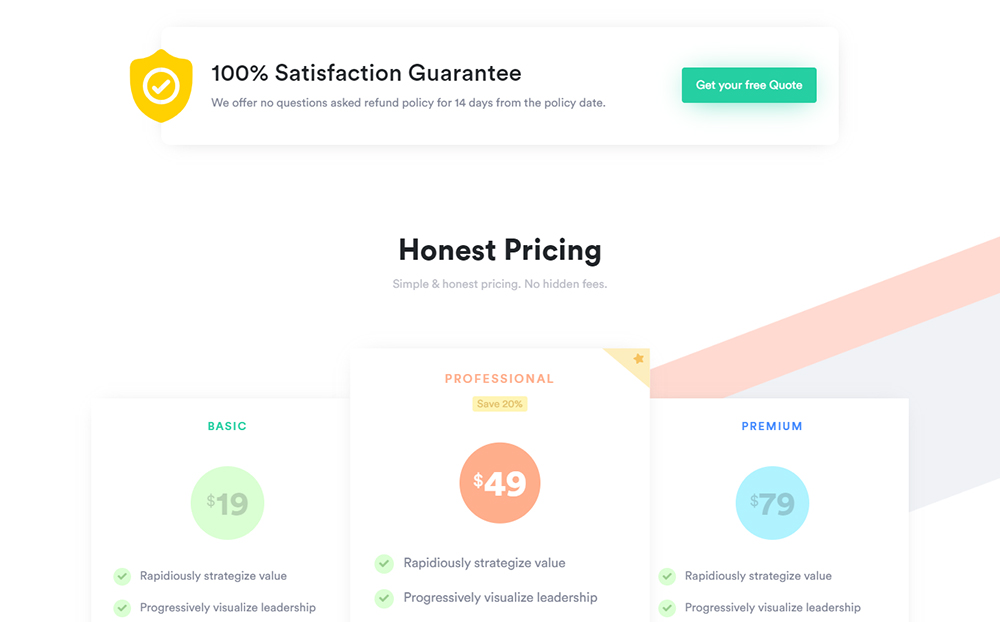The height and width of the screenshot is (622, 1000).
Task: Click the $79 Premium price circle
Action: tap(772, 503)
